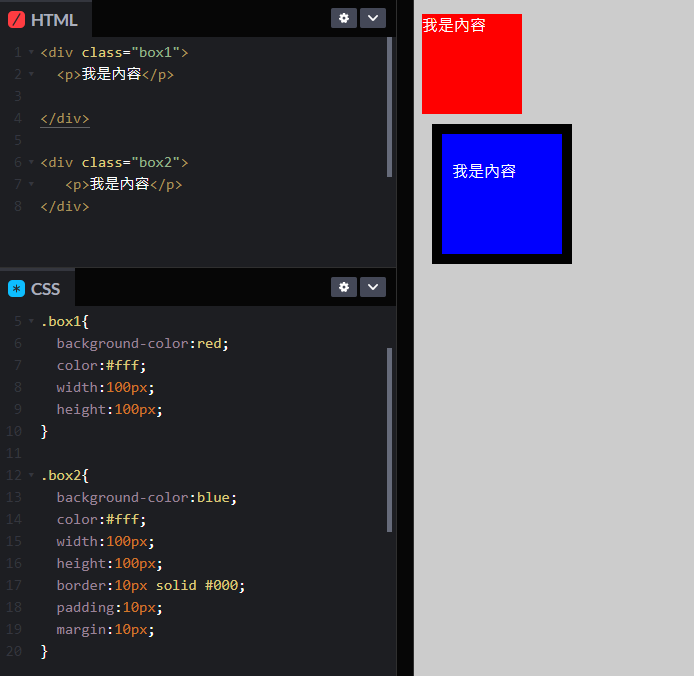Collapse HTML line 2 paragraph fold arrow

[x=31, y=74]
